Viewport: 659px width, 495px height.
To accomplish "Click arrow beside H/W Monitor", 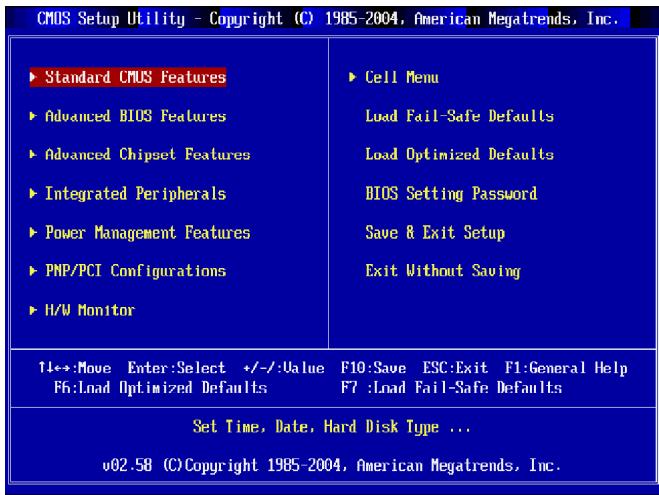I will [33, 310].
